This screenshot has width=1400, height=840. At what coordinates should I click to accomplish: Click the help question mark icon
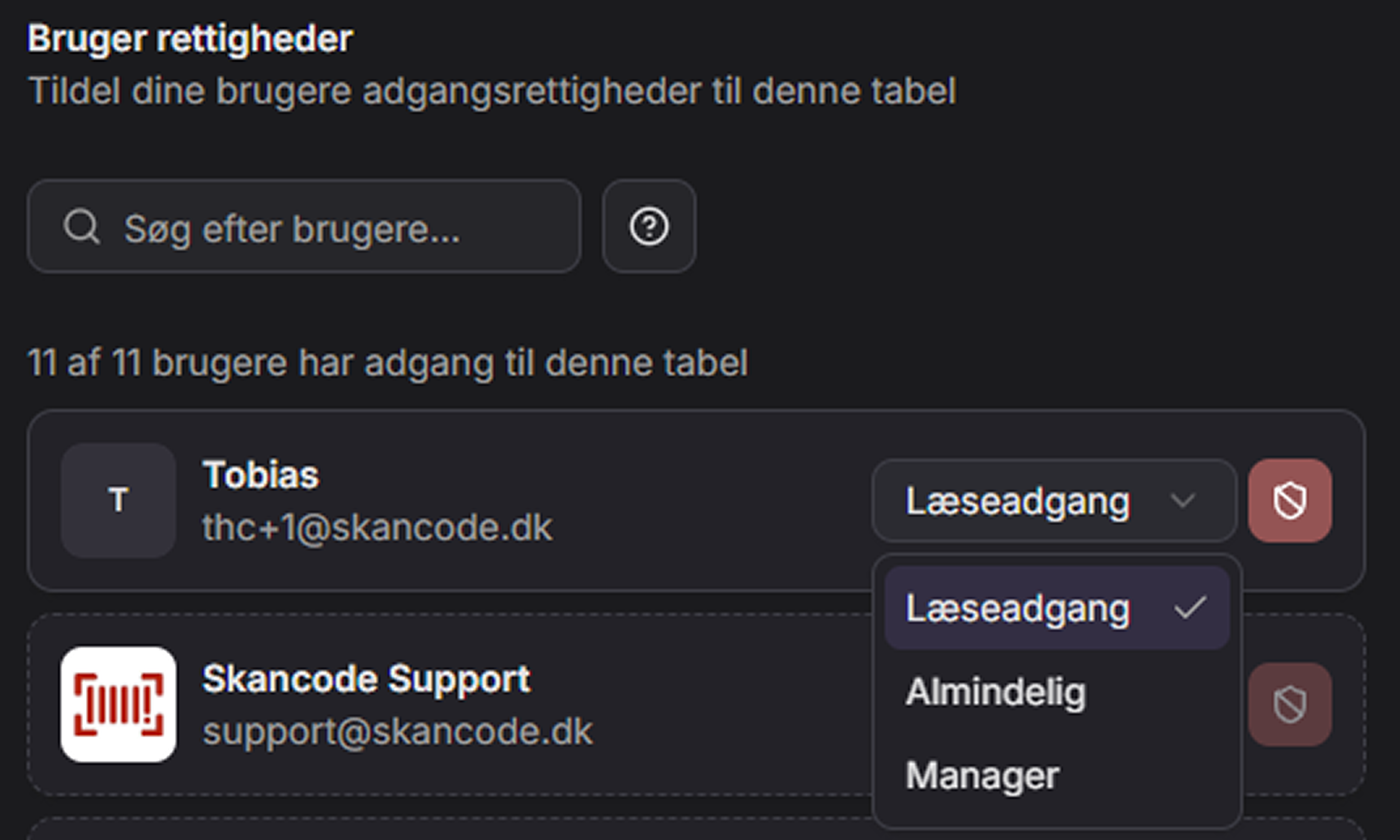point(649,227)
